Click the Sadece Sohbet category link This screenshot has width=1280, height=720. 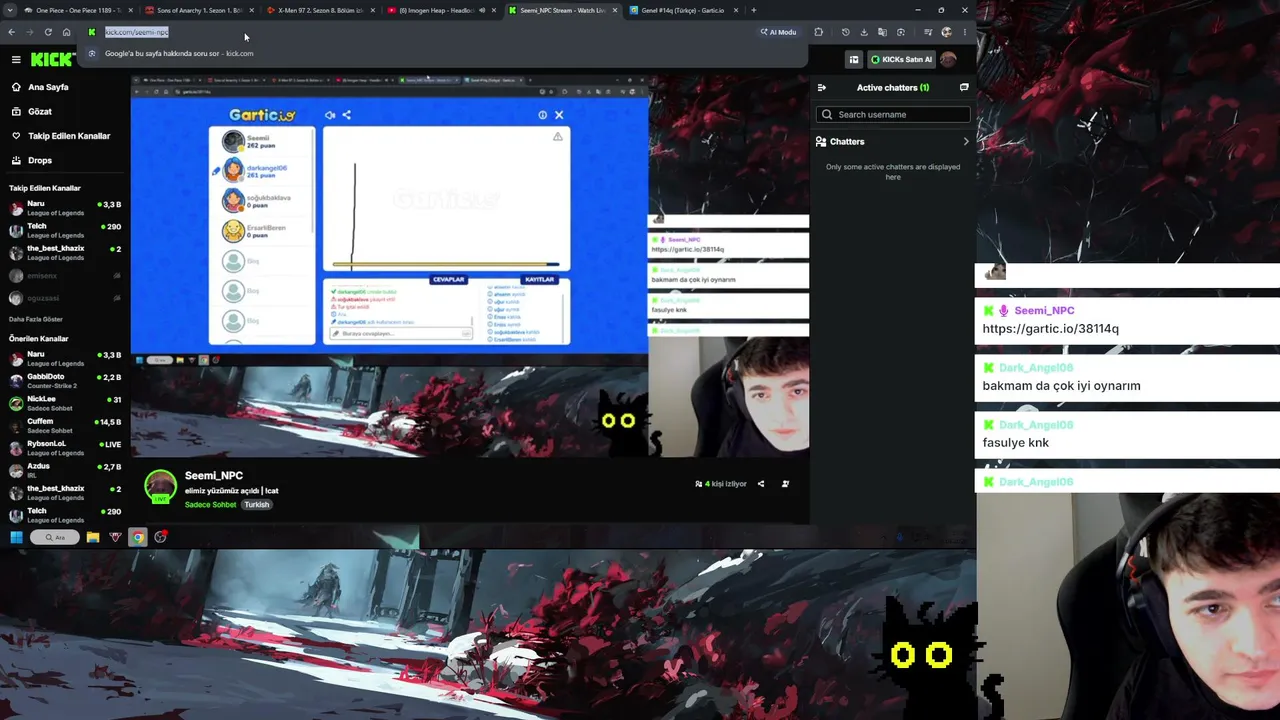[x=210, y=505]
